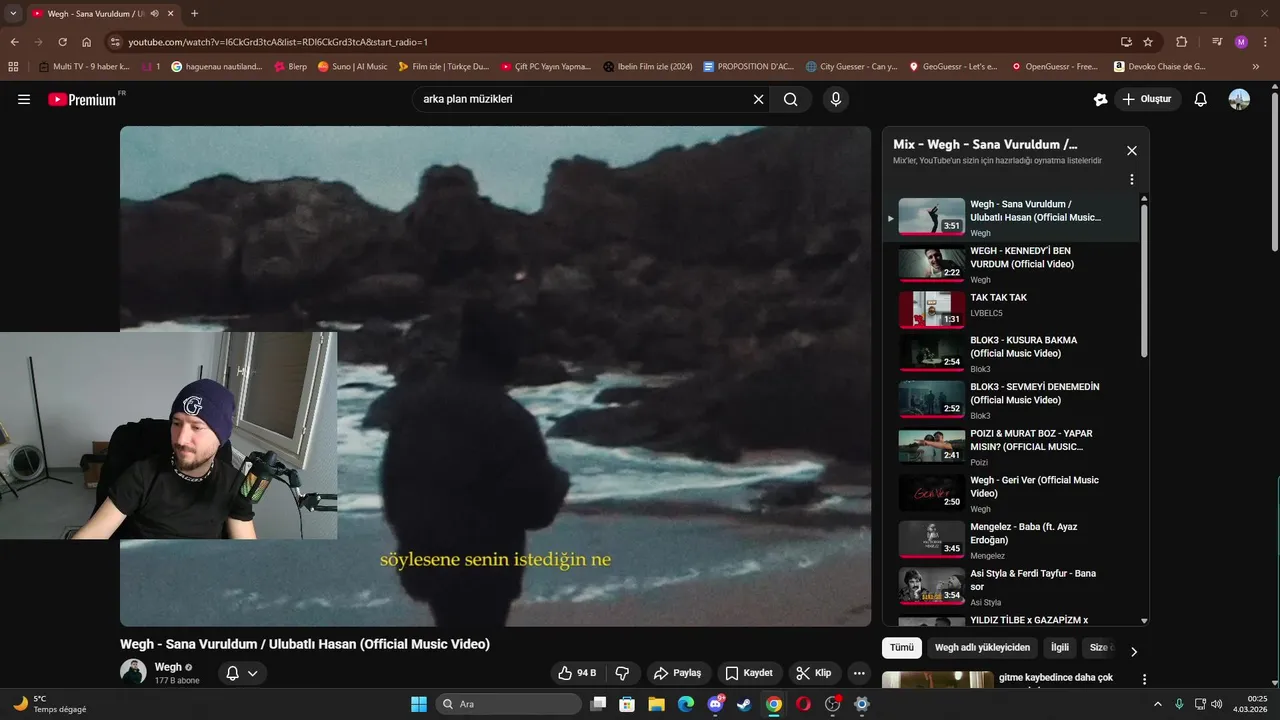Select the İlgili filter chip
This screenshot has width=1280, height=720.
point(1060,648)
